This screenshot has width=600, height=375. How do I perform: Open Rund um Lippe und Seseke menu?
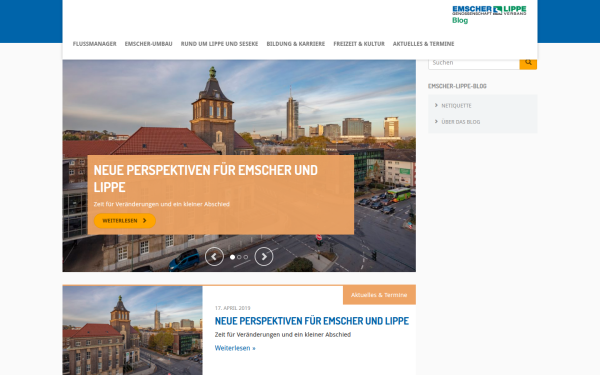219,44
